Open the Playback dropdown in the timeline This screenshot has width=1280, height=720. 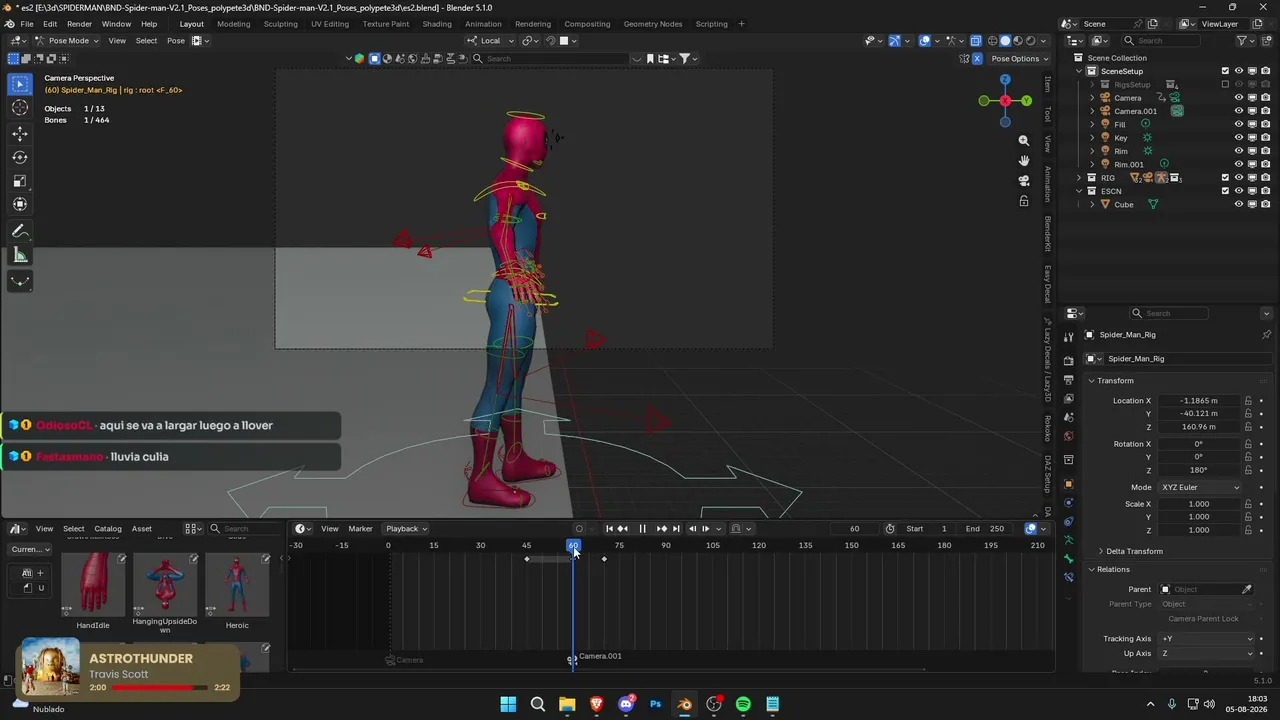pyautogui.click(x=406, y=529)
